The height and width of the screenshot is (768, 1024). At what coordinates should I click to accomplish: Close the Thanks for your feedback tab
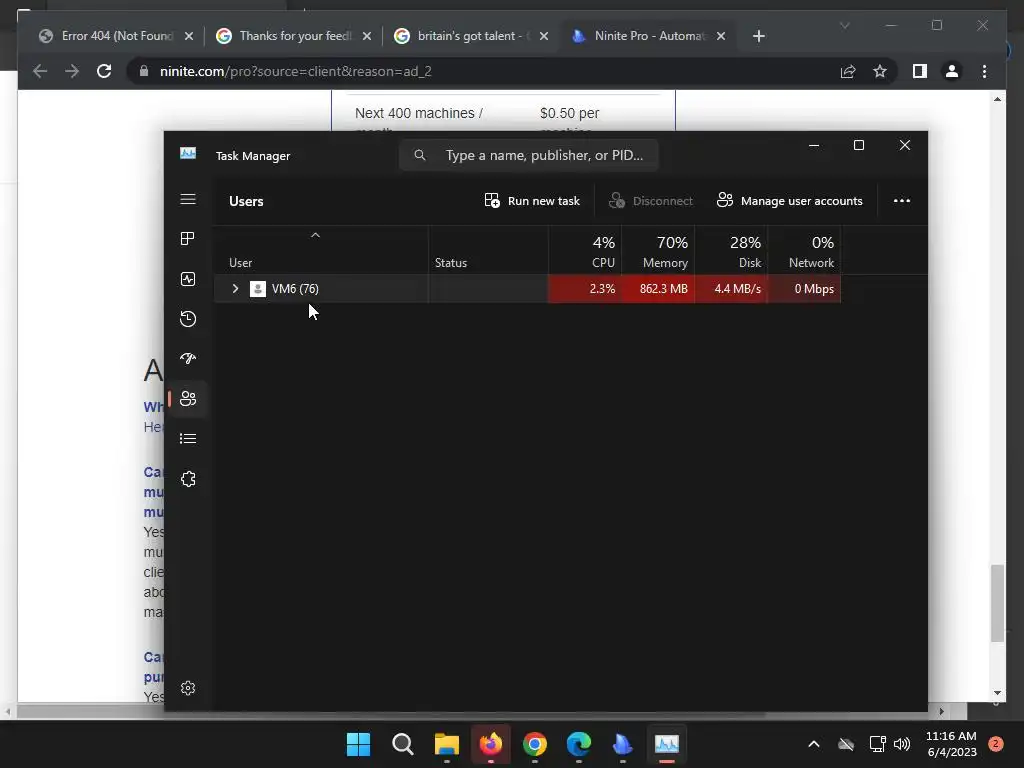tap(367, 36)
